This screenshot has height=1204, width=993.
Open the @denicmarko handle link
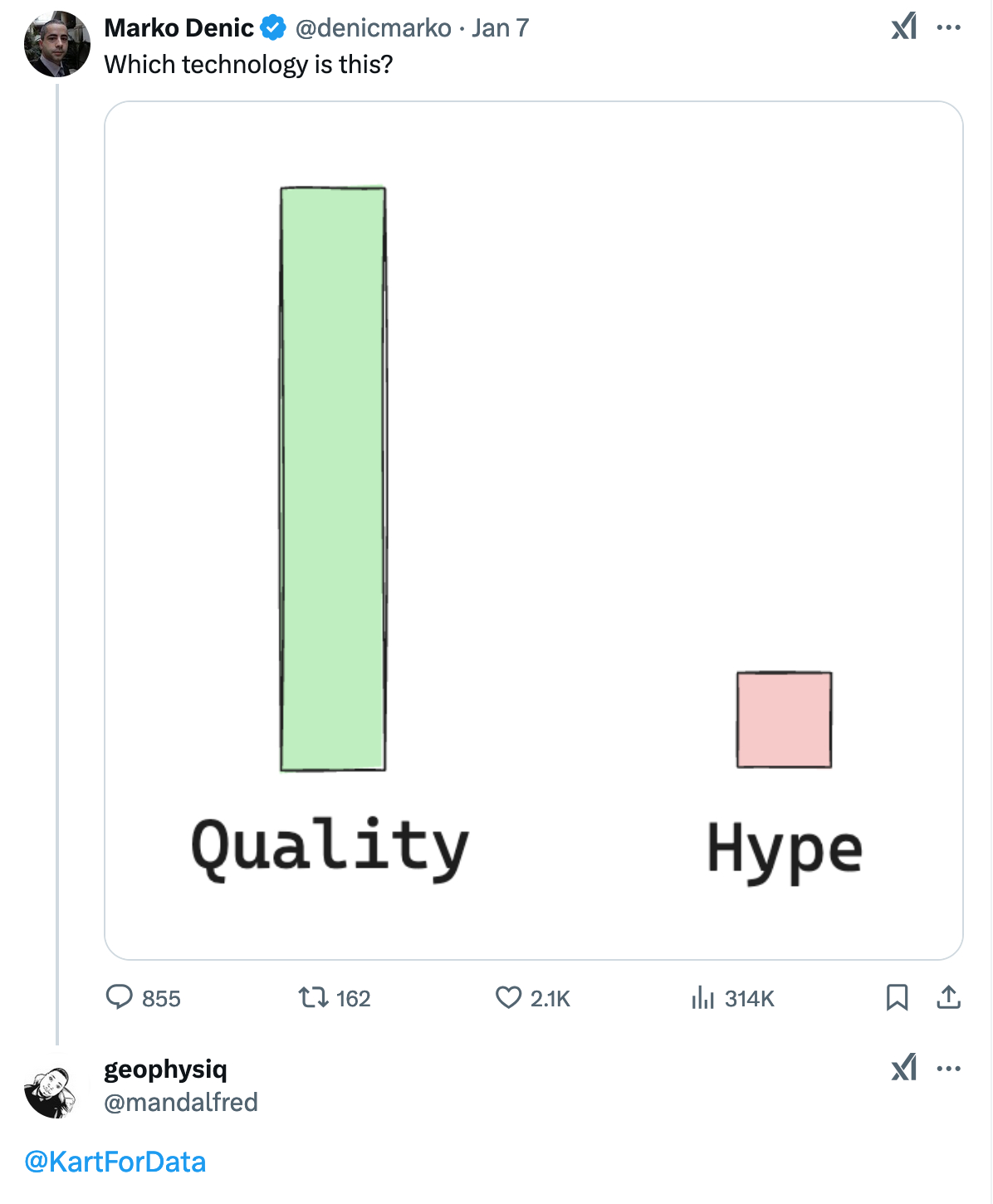point(374,27)
